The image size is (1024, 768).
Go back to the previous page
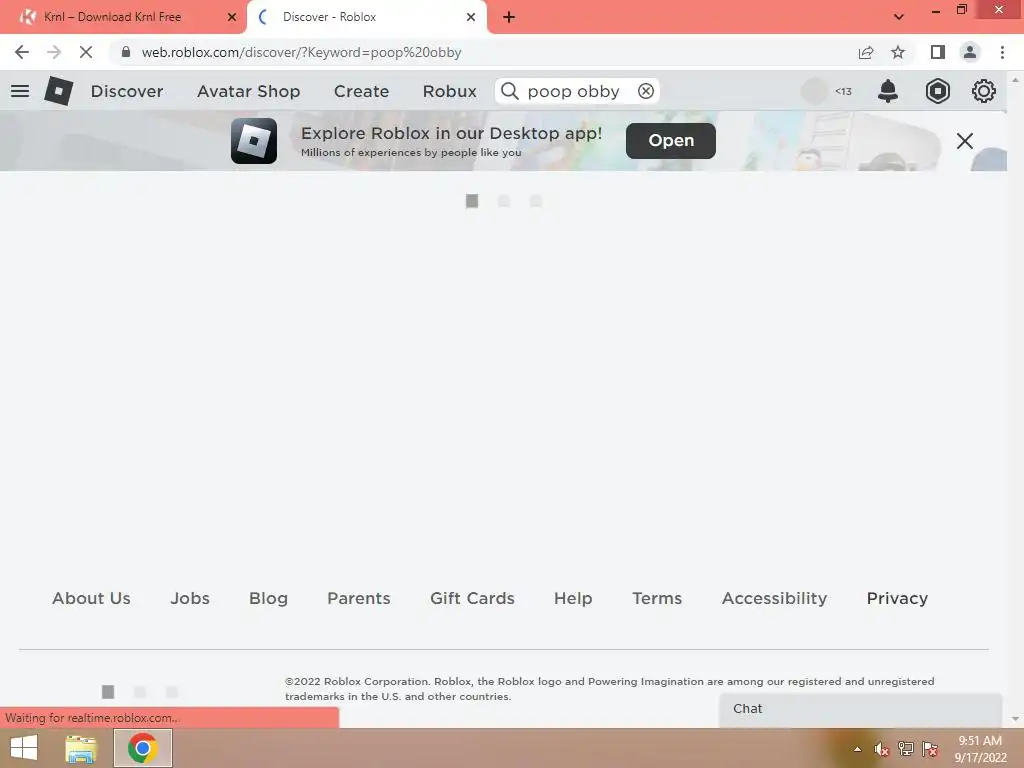[22, 52]
